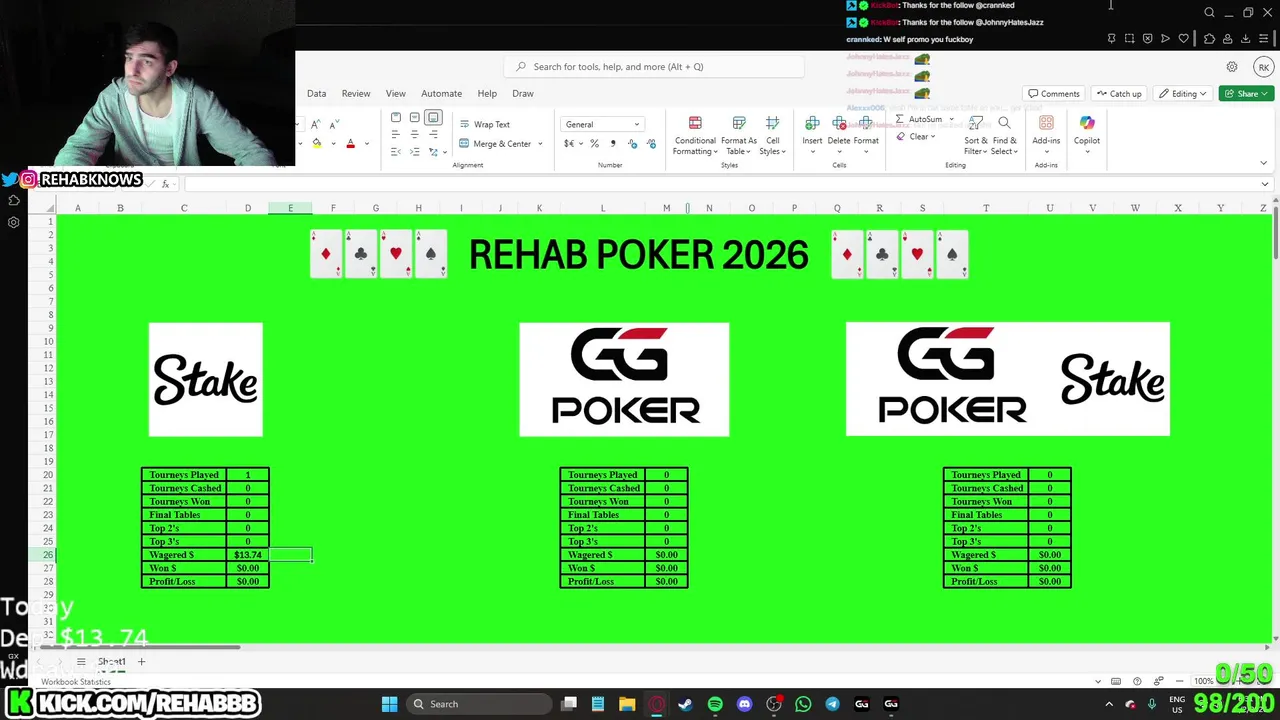This screenshot has height=720, width=1280.
Task: Toggle Align Left
Action: [395, 134]
